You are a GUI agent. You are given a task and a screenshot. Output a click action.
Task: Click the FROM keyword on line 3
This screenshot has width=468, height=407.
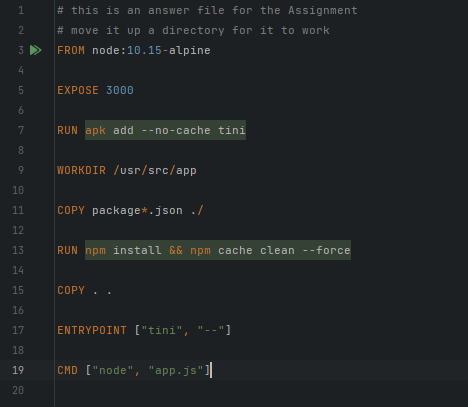click(x=71, y=50)
